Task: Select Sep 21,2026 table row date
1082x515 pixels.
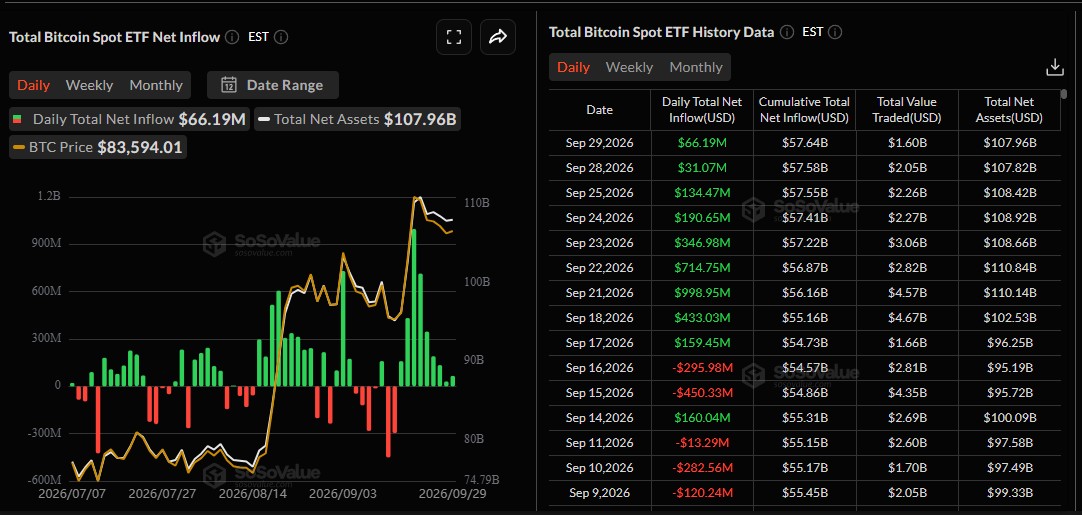Action: [x=600, y=293]
